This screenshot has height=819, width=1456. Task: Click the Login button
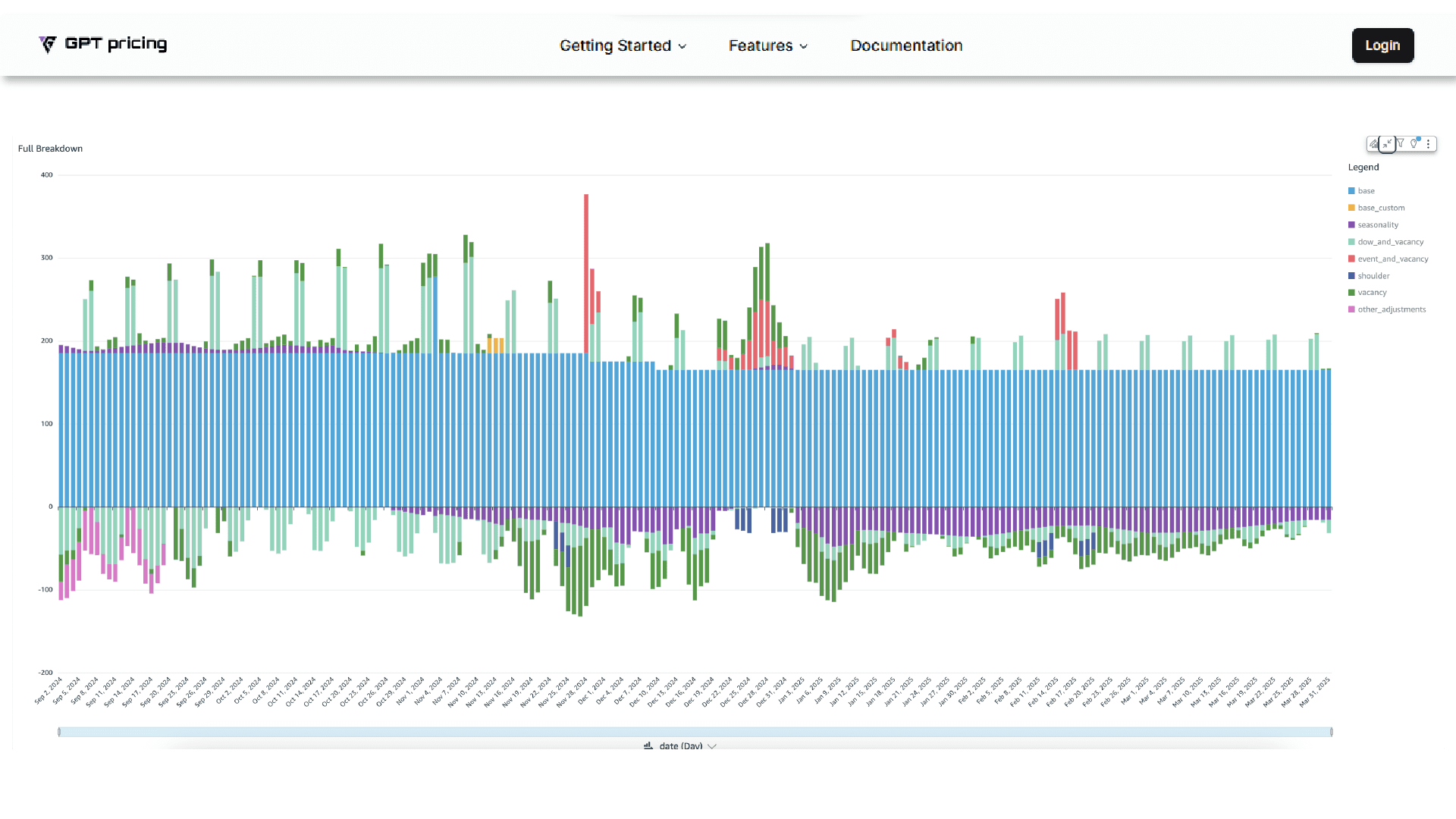click(x=1382, y=45)
